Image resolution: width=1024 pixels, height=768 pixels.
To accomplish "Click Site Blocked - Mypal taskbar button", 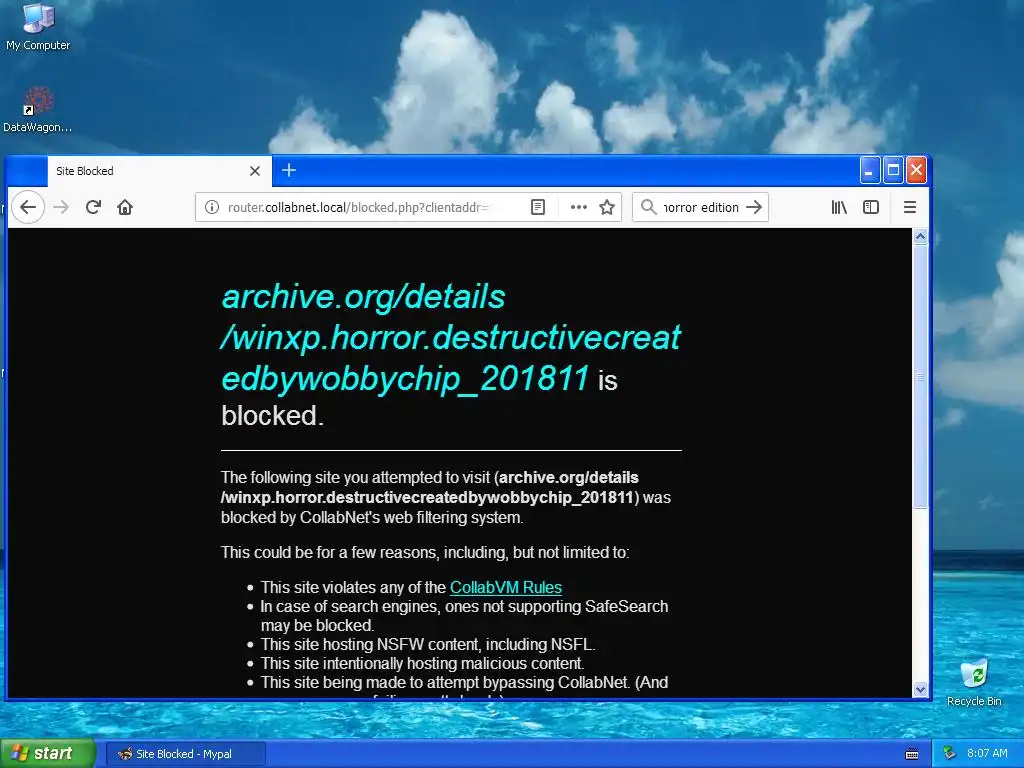I will (185, 754).
